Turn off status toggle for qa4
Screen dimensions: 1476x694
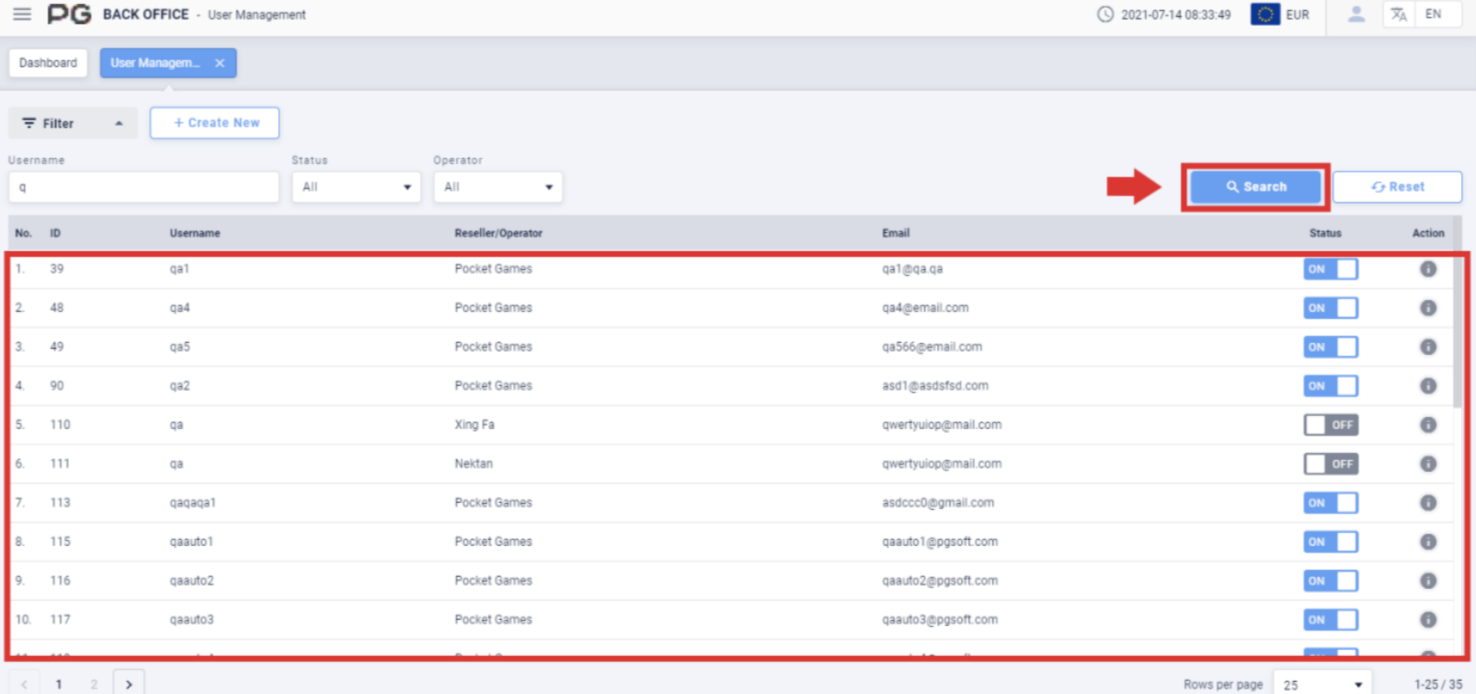click(x=1330, y=307)
